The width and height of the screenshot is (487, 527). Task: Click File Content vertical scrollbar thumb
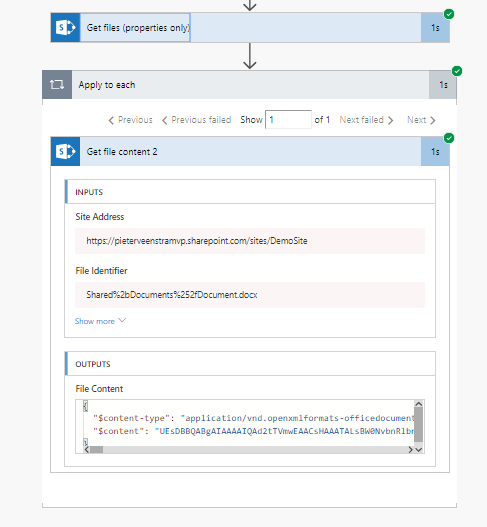click(418, 424)
